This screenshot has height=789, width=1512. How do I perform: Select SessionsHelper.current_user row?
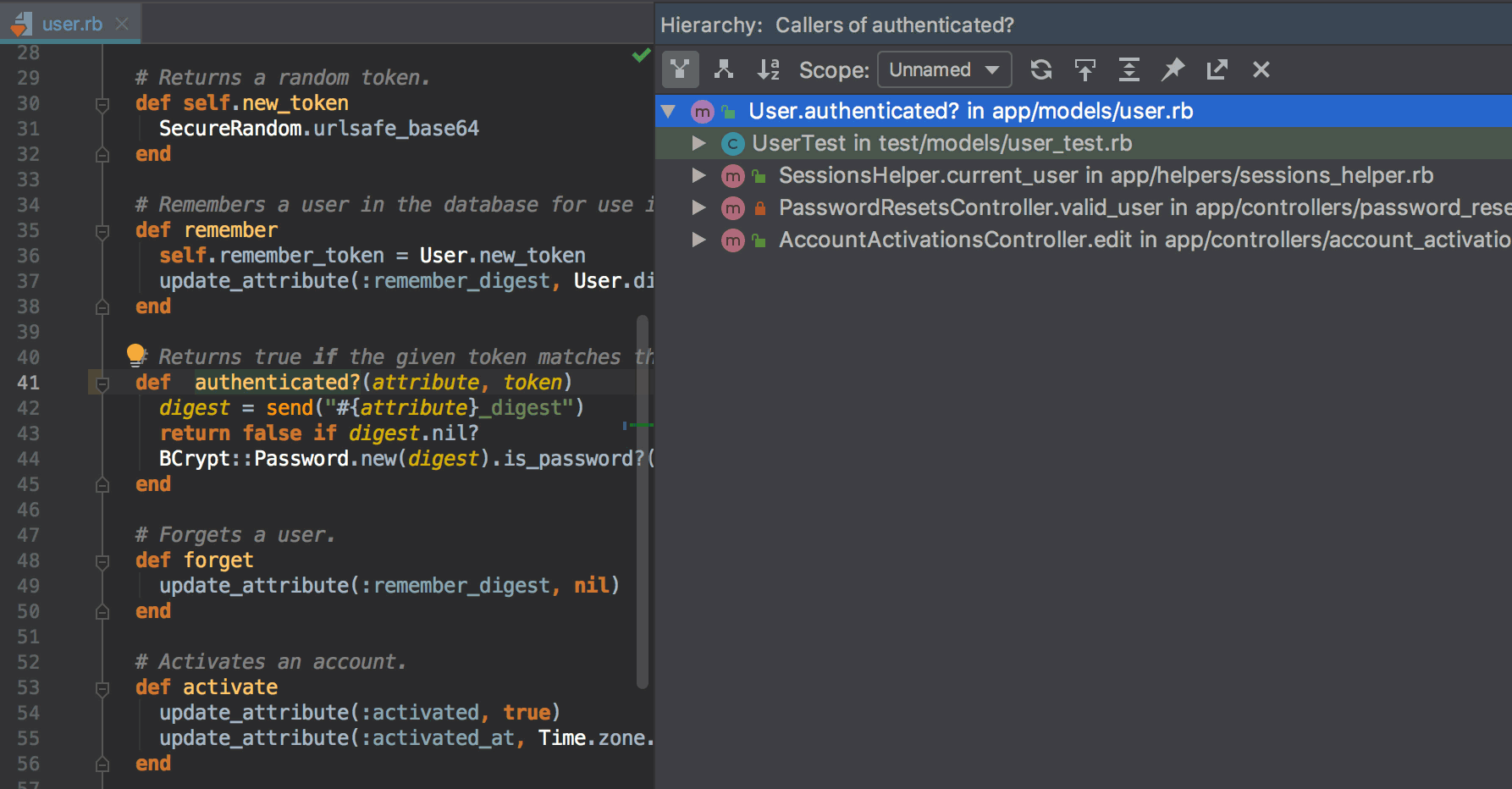pyautogui.click(x=1084, y=175)
